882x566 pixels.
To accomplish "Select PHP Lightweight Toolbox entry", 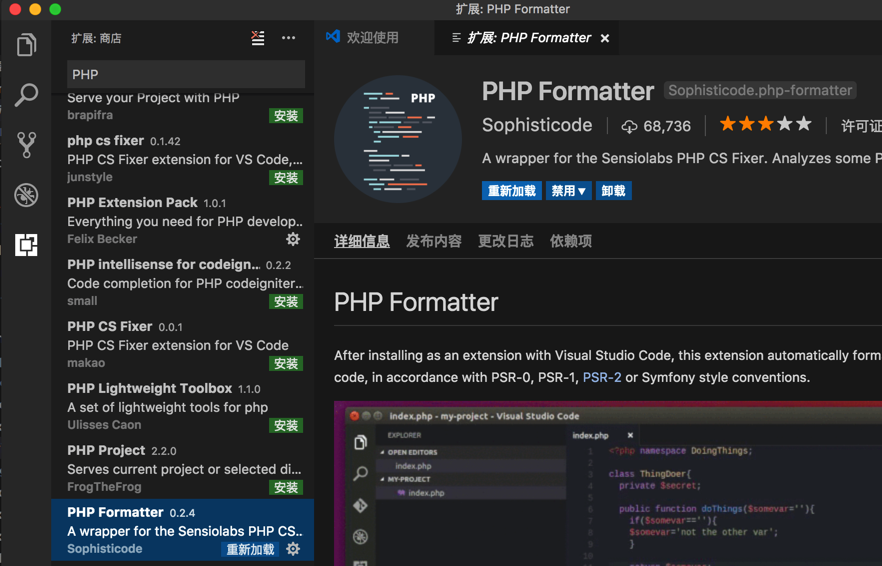I will [183, 406].
